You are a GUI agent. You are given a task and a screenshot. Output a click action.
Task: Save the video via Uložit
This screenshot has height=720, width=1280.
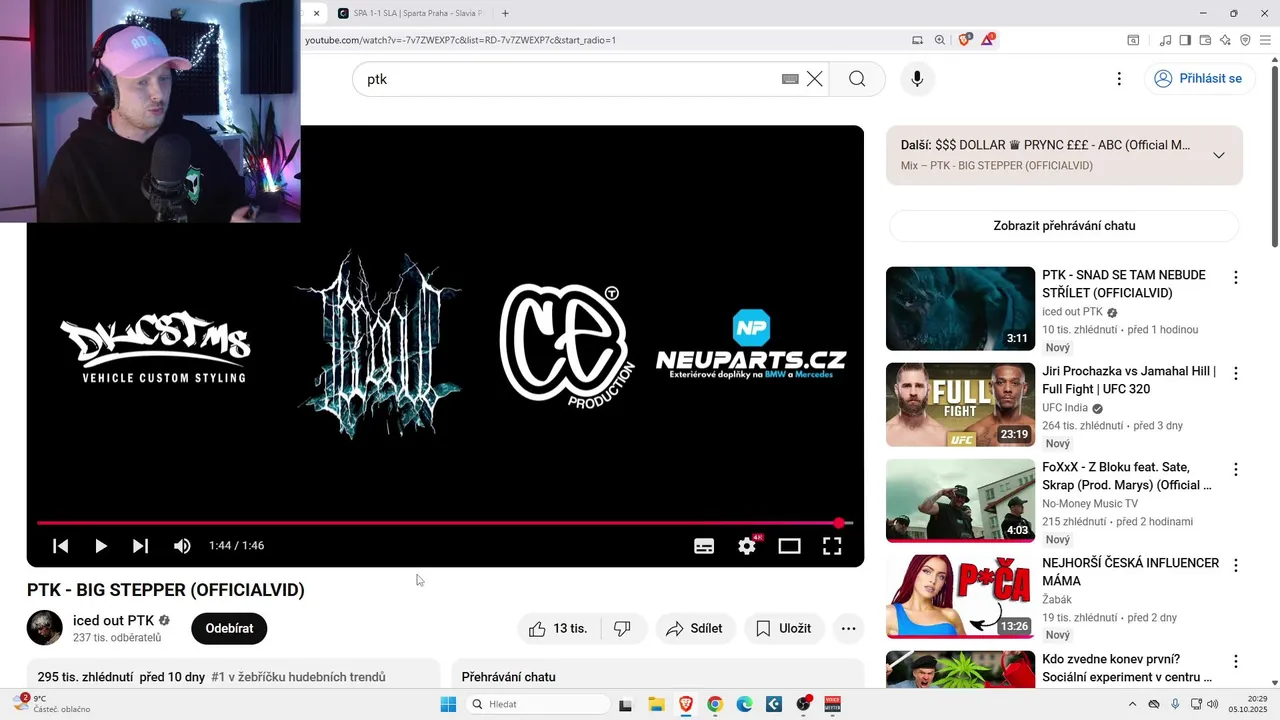point(784,629)
